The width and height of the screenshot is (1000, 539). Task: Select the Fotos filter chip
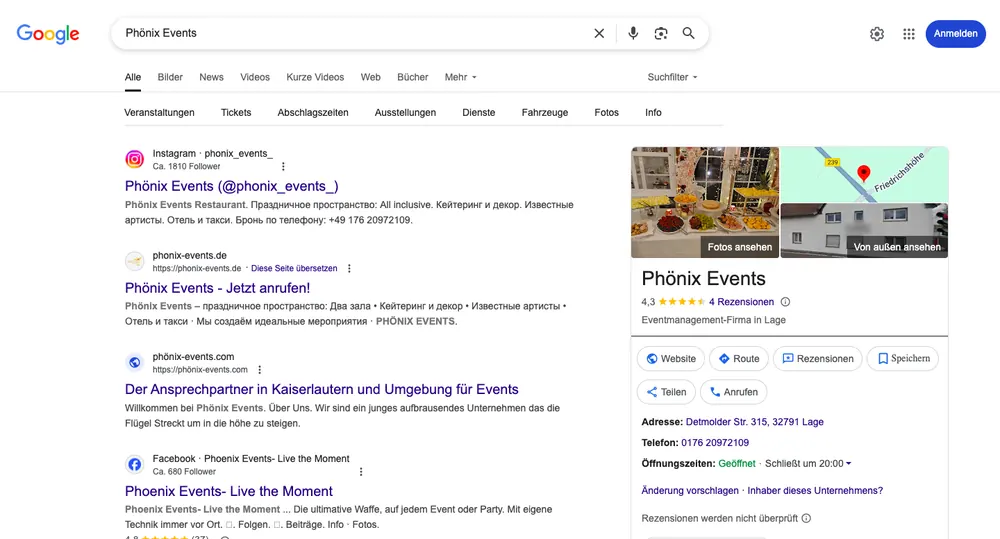point(607,112)
